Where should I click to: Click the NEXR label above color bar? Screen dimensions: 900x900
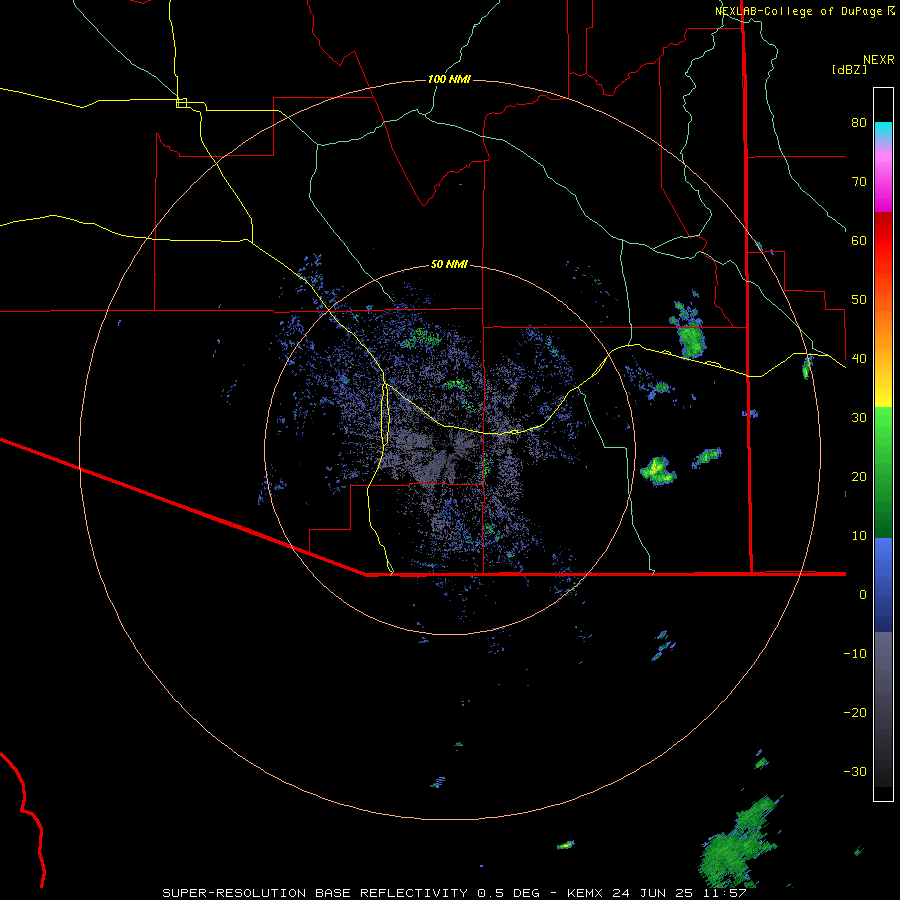[x=878, y=60]
